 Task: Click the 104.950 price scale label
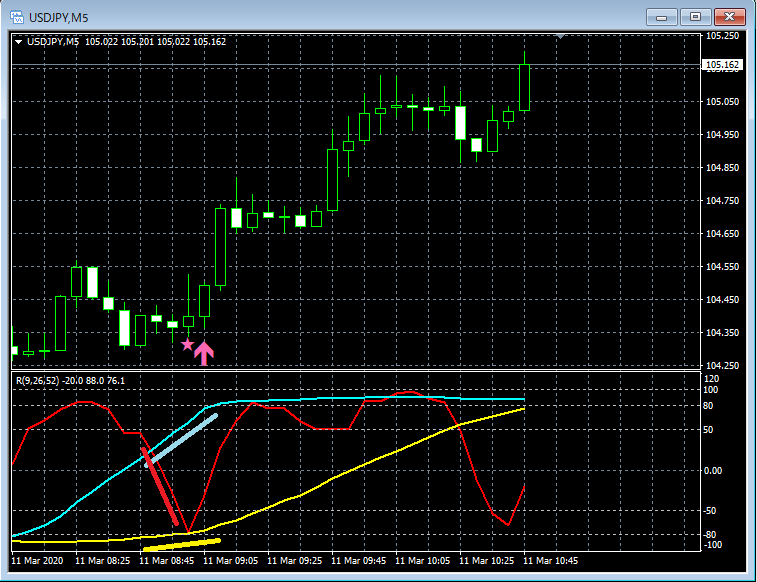[x=722, y=135]
